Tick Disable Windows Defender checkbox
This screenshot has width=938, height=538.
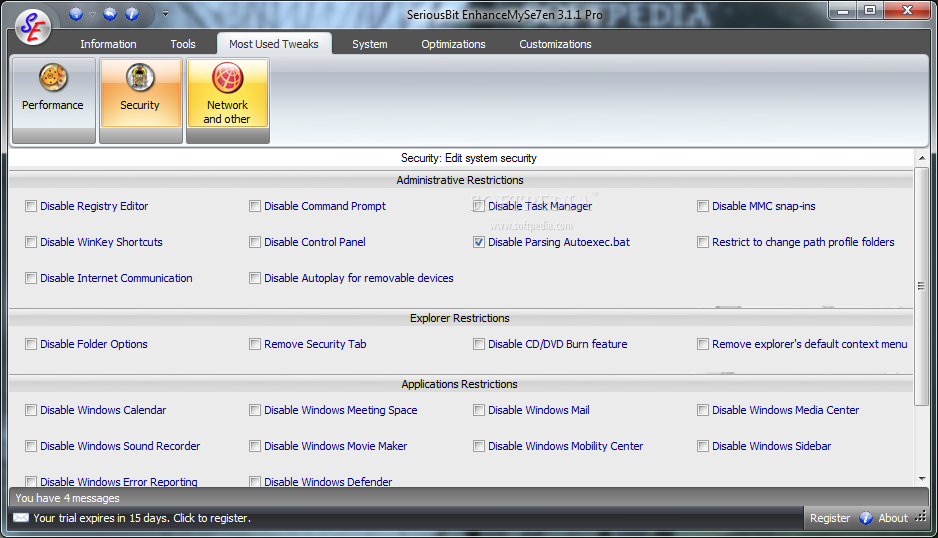[255, 481]
